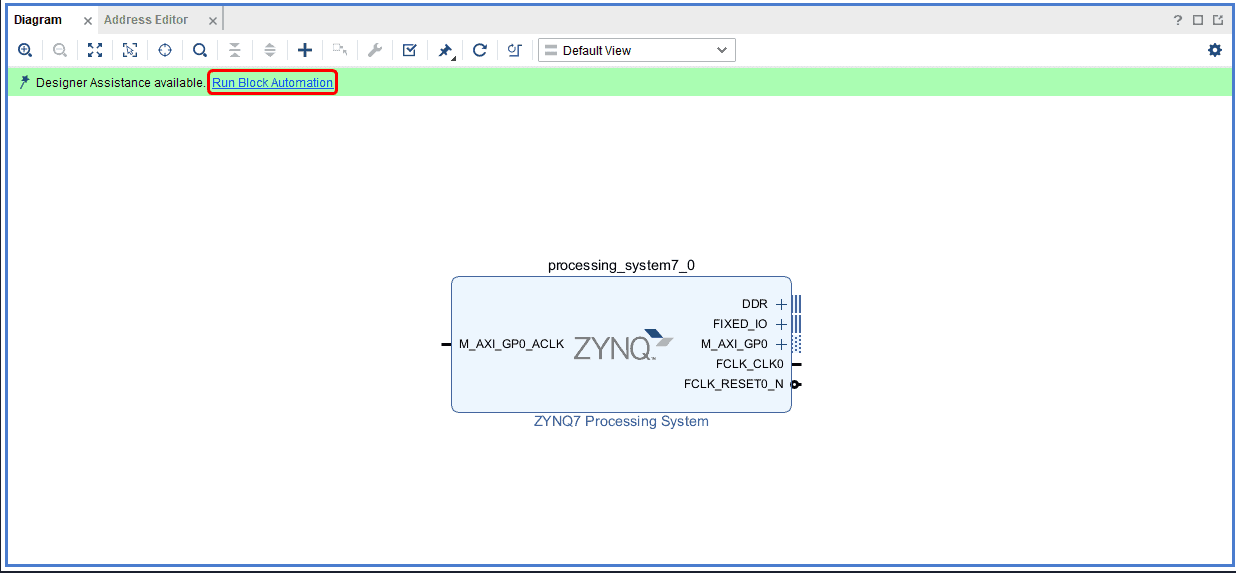Expand the M_AXI_GP0 interface port

[x=781, y=344]
